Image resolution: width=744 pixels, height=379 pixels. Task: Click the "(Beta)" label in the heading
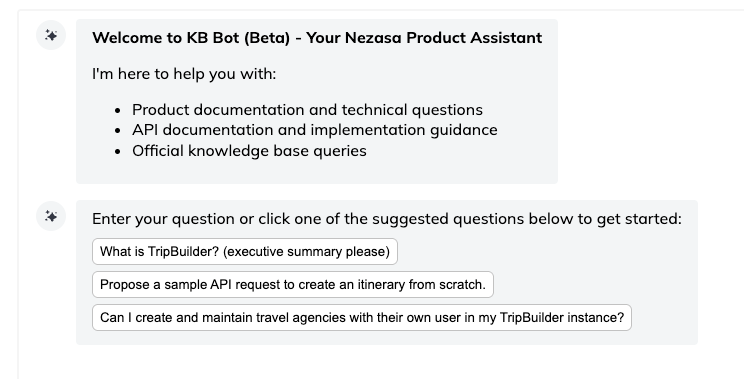[x=267, y=38]
